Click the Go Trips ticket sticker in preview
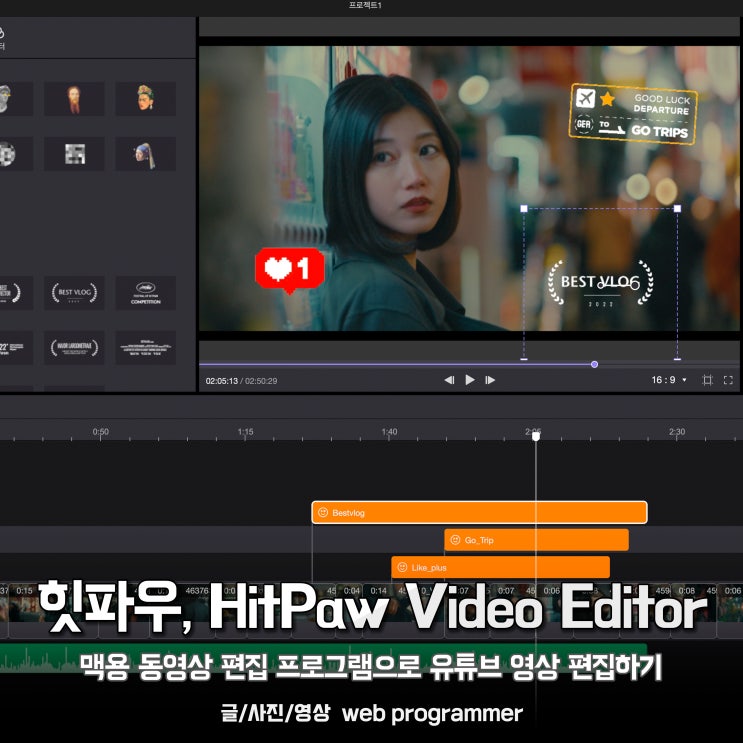This screenshot has width=743, height=743. click(633, 114)
